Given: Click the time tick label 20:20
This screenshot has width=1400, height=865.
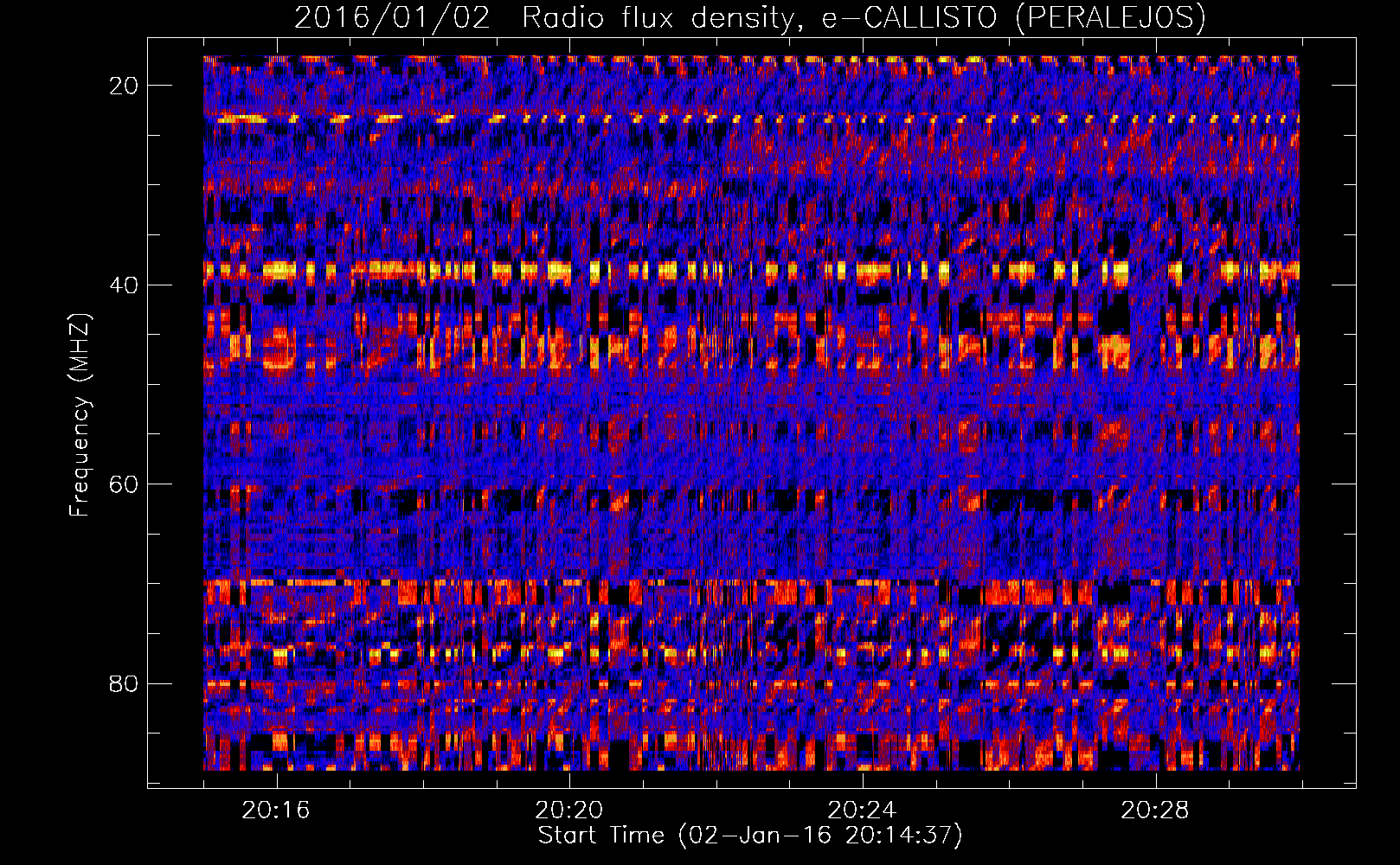Looking at the screenshot, I should tap(569, 811).
